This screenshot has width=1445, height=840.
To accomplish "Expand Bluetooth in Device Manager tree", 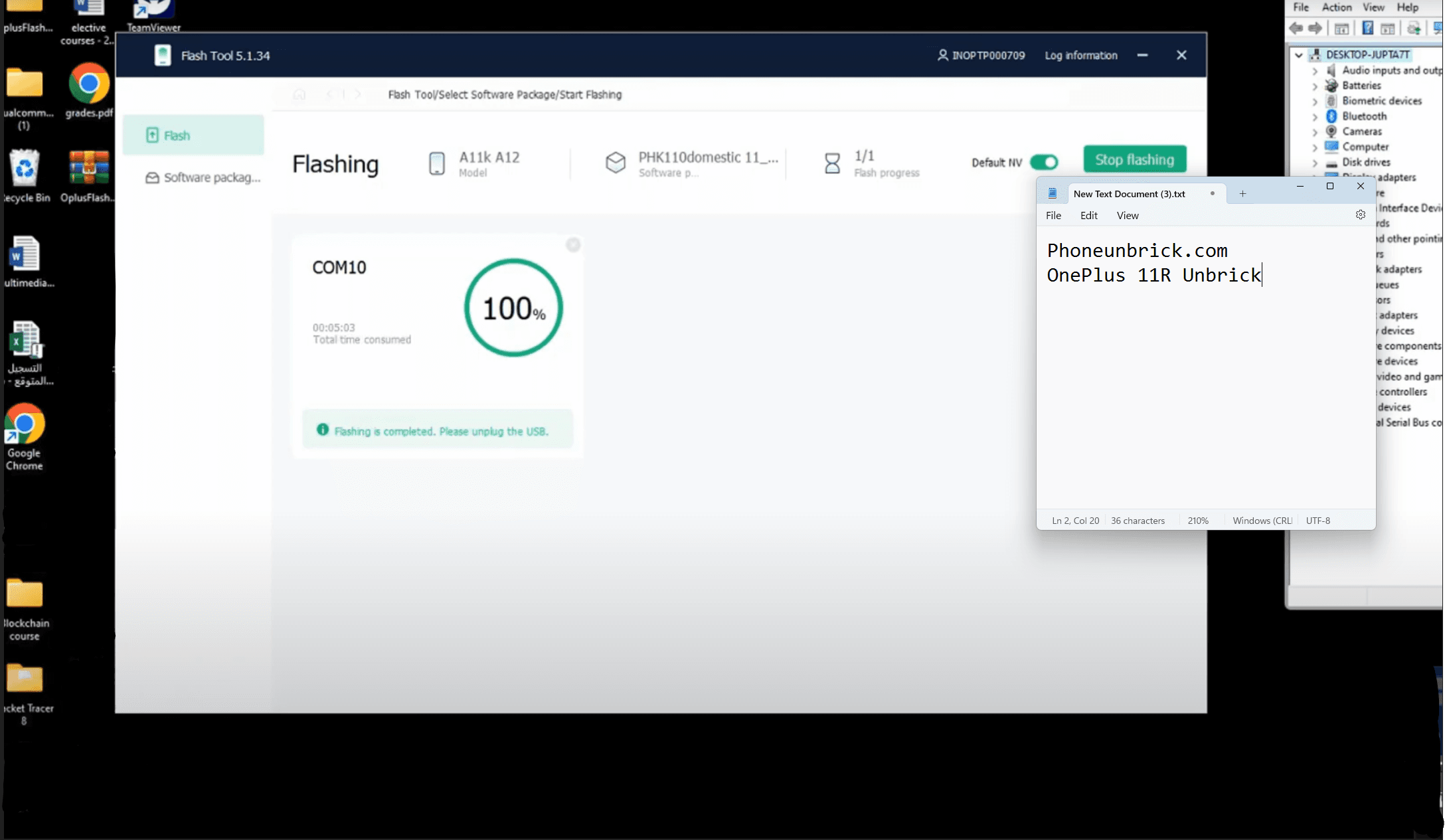I will [1311, 116].
